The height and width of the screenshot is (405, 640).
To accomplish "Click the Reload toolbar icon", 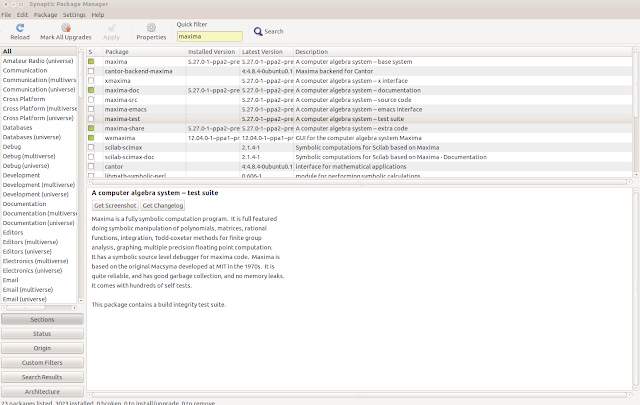I will coord(20,28).
